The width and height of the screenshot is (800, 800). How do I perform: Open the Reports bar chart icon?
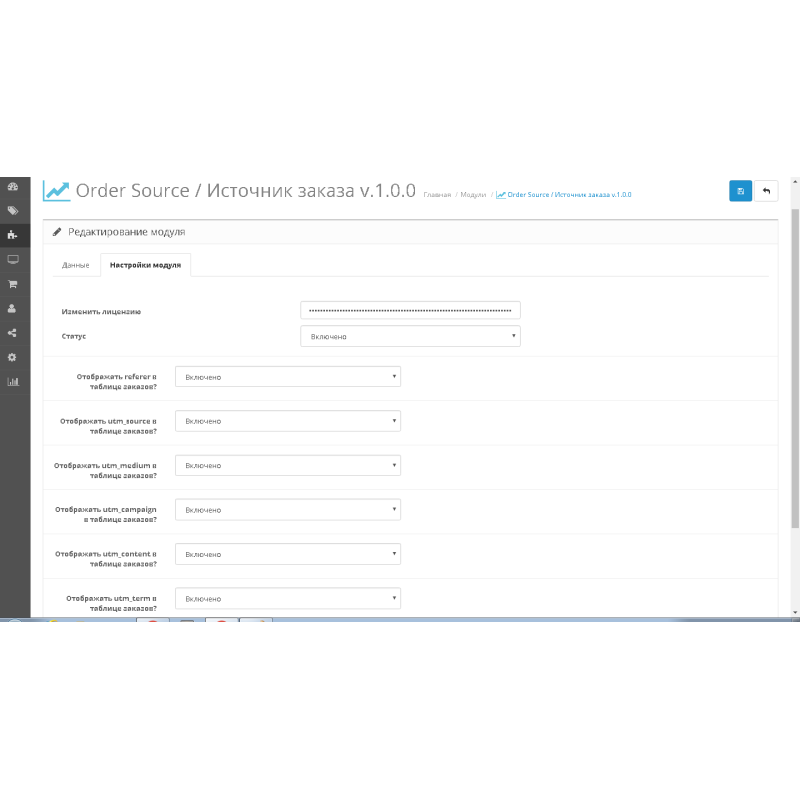[13, 381]
